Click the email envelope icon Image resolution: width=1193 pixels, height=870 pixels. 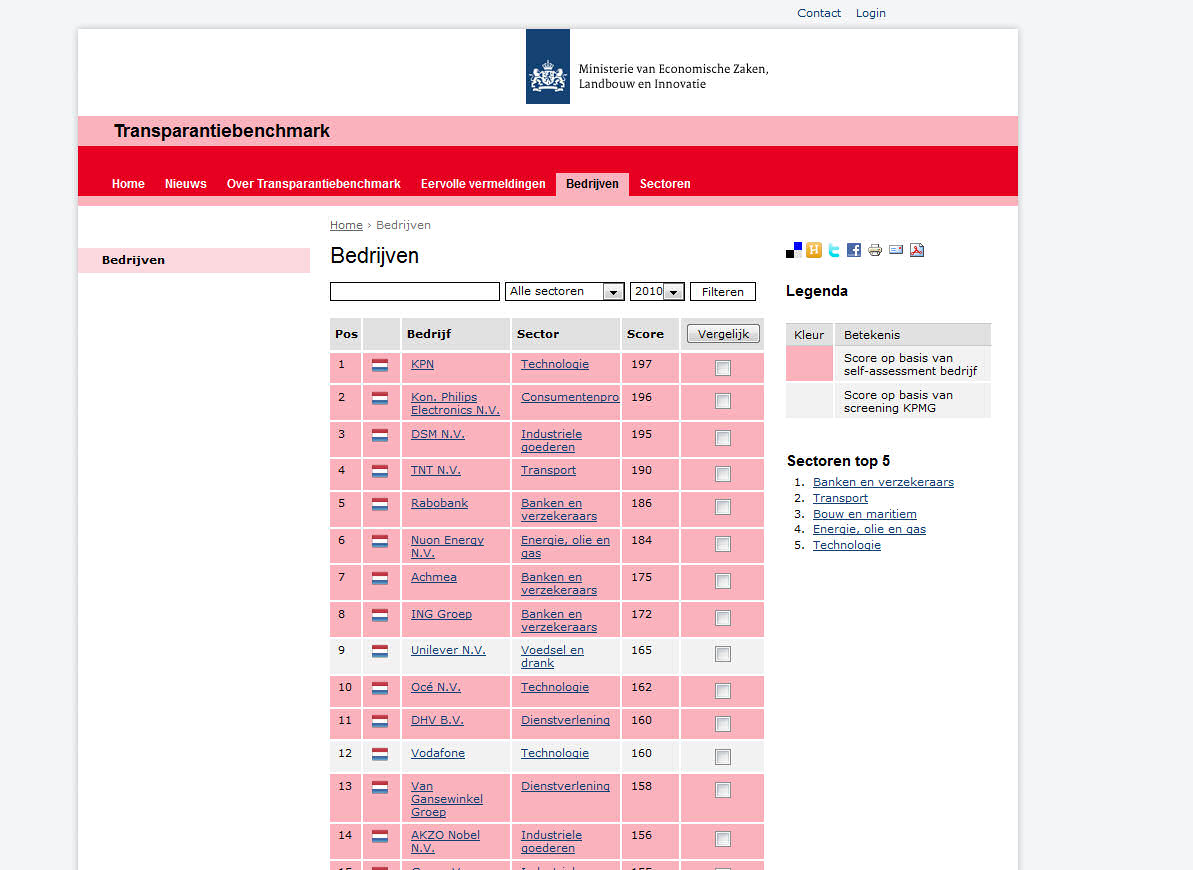point(896,250)
